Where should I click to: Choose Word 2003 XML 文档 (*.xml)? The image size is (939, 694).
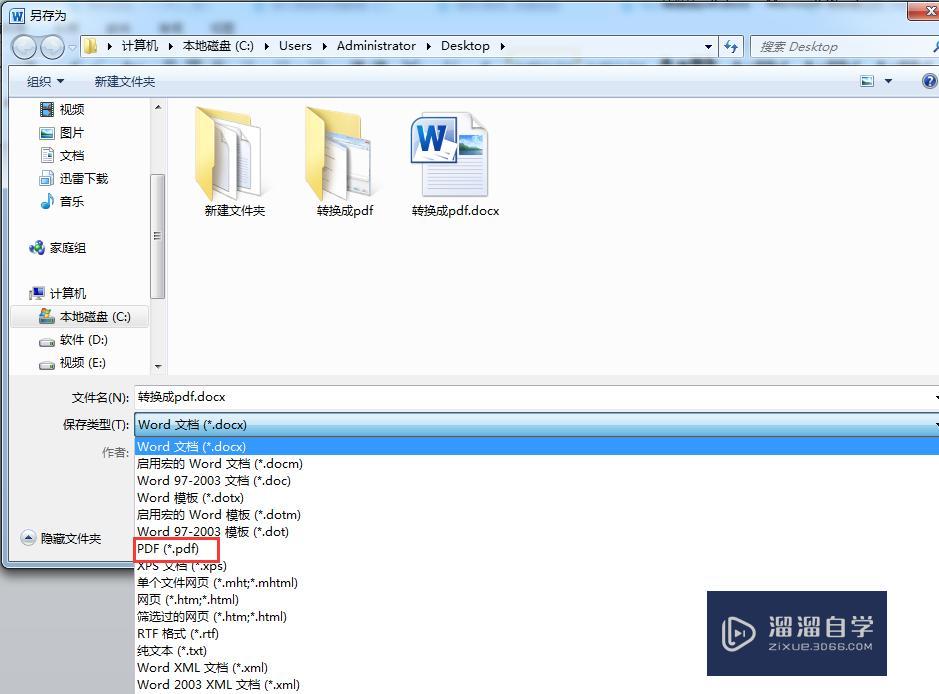[219, 685]
